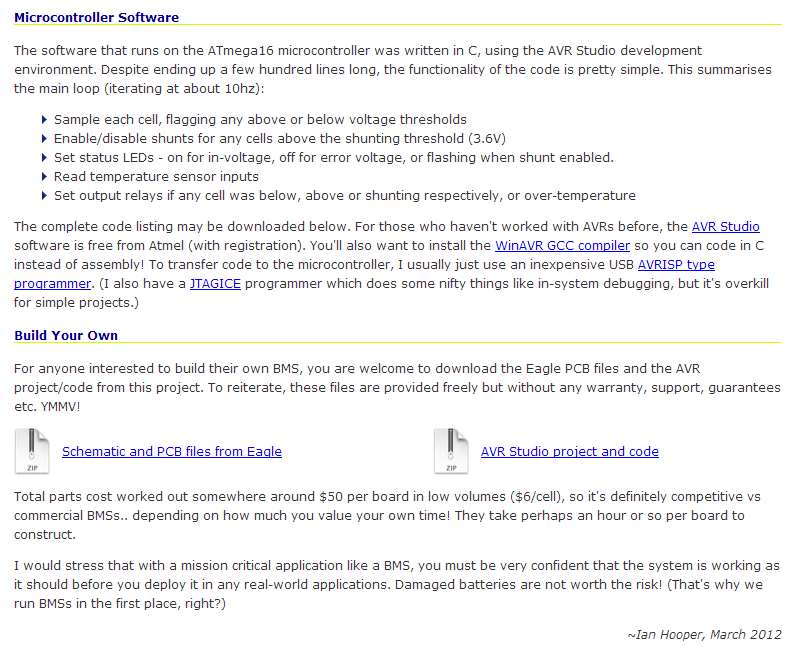Download AVR Studio project and code
Viewport: 792px width, 655px height.
[x=570, y=451]
